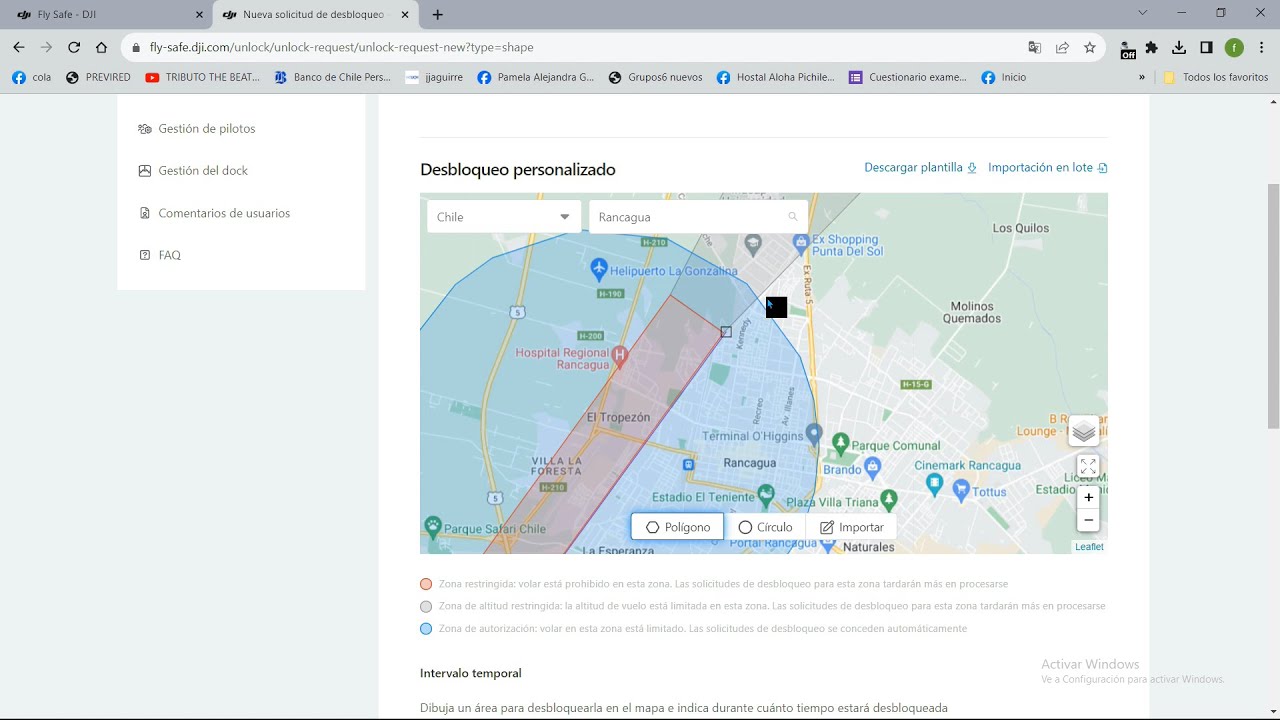The height and width of the screenshot is (720, 1280).
Task: Zoom in on the map
Action: coord(1088,497)
